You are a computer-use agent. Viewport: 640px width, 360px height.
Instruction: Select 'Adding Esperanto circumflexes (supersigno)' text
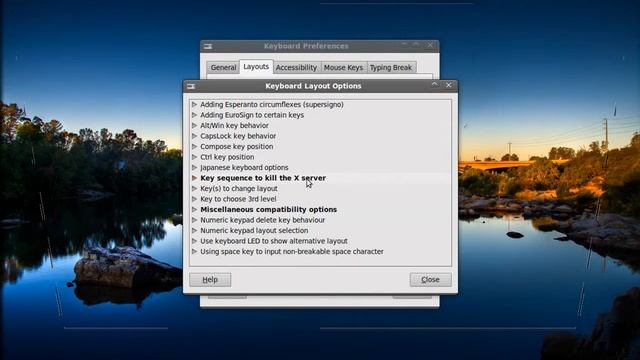272,104
